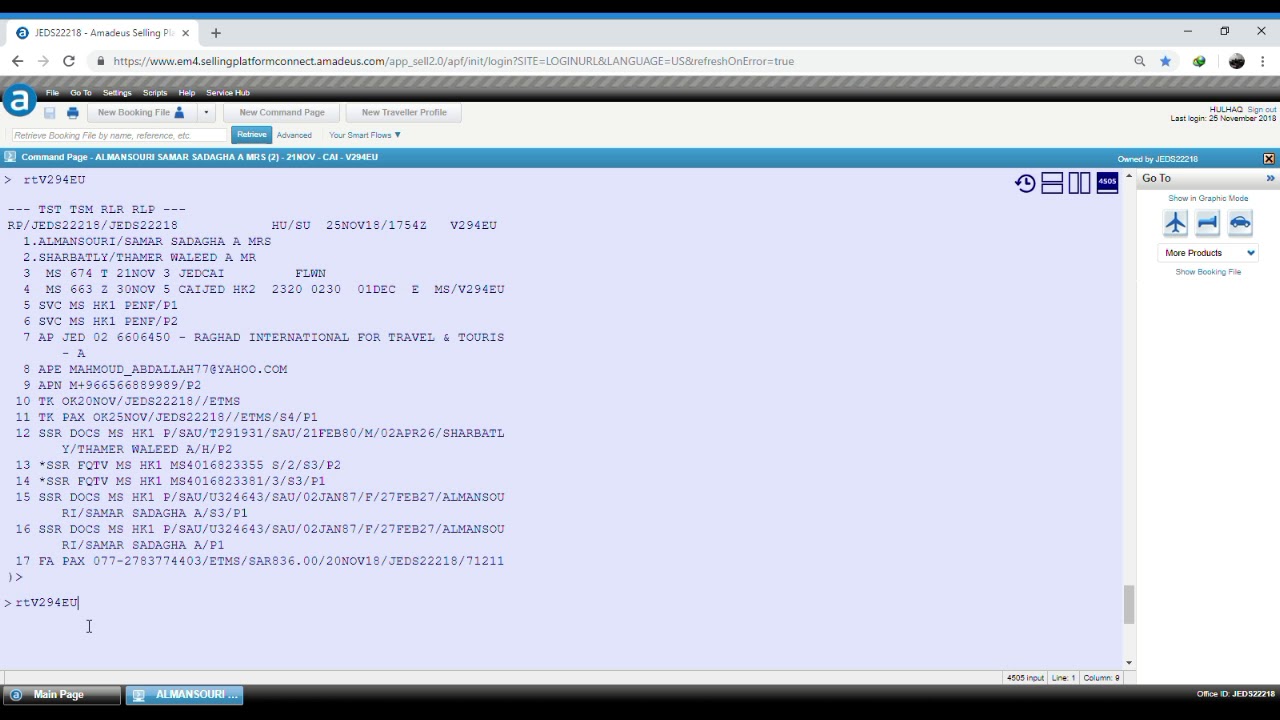Click email MAHMOUD_ABDALLAH77@YAHOO.COM line

click(x=155, y=369)
